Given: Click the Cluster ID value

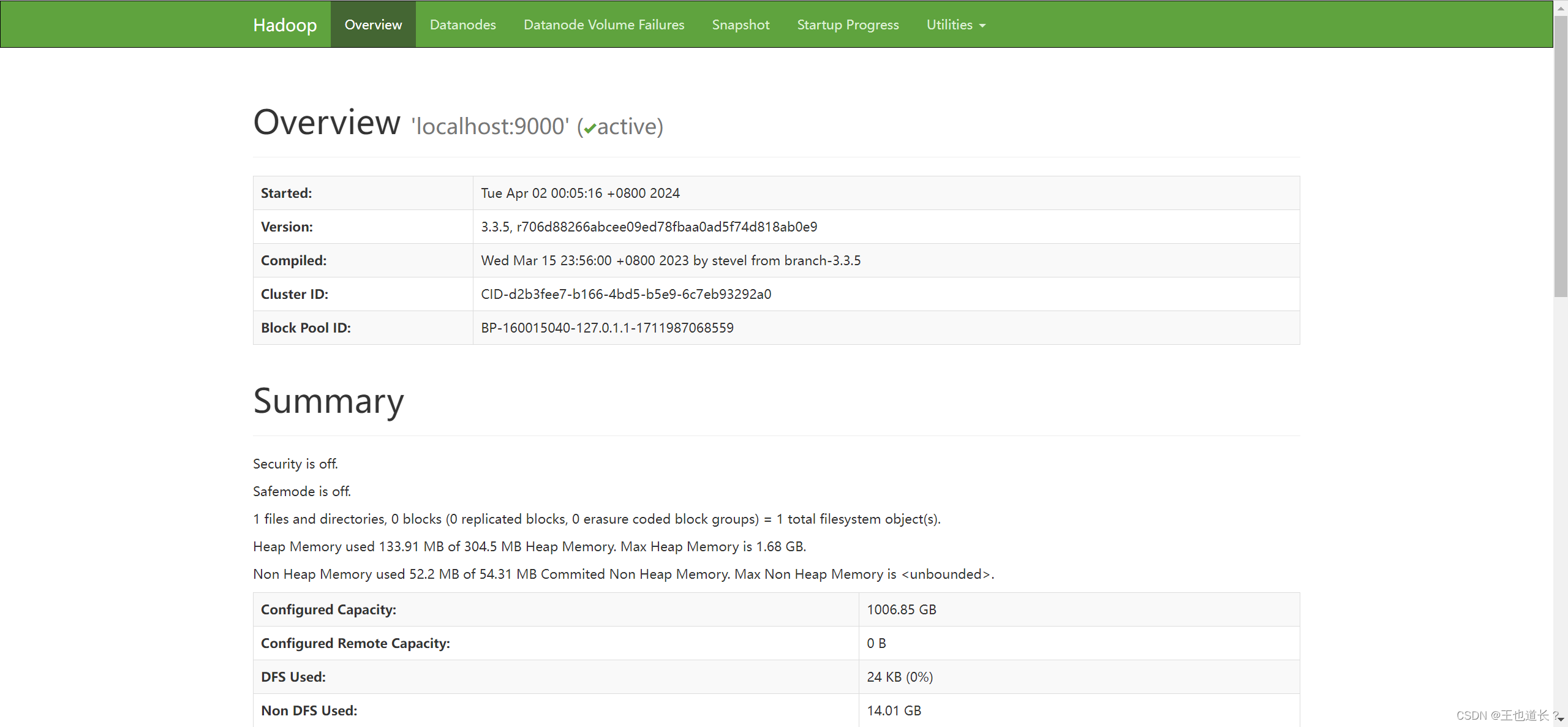Looking at the screenshot, I should click(x=626, y=294).
